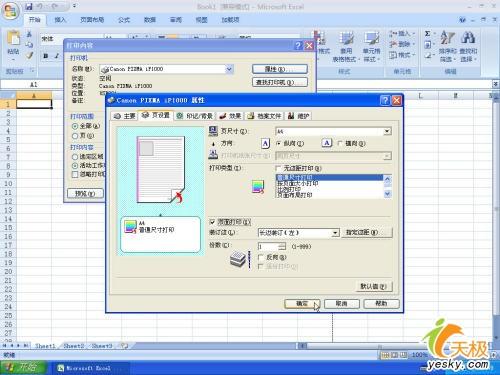
Task: Click the Copy icon in the clipboard group
Action: point(29,44)
